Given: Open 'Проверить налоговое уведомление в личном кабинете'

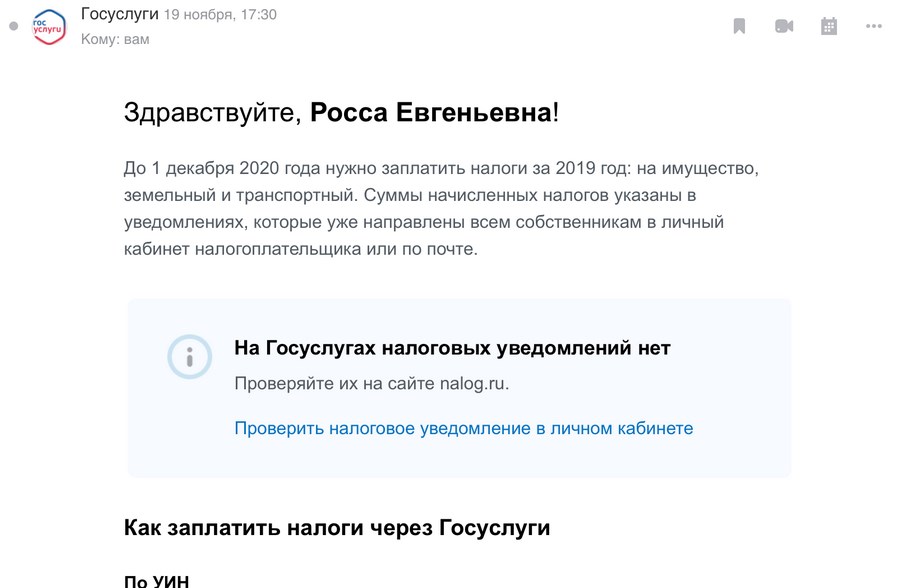Looking at the screenshot, I should [x=463, y=428].
